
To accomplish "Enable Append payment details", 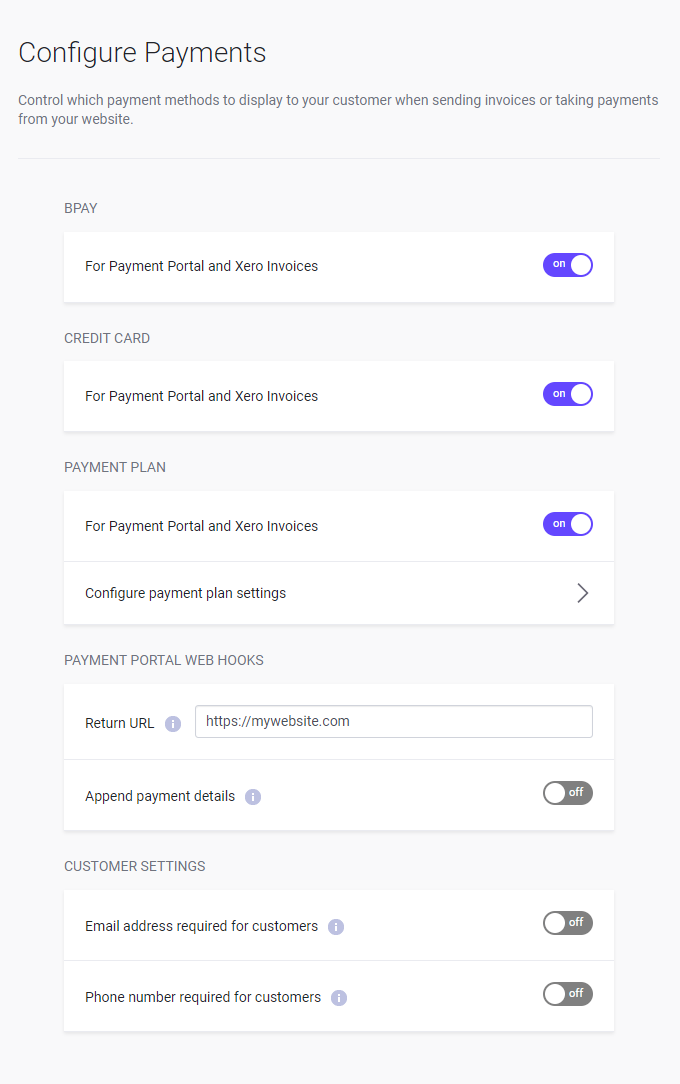I will (567, 793).
